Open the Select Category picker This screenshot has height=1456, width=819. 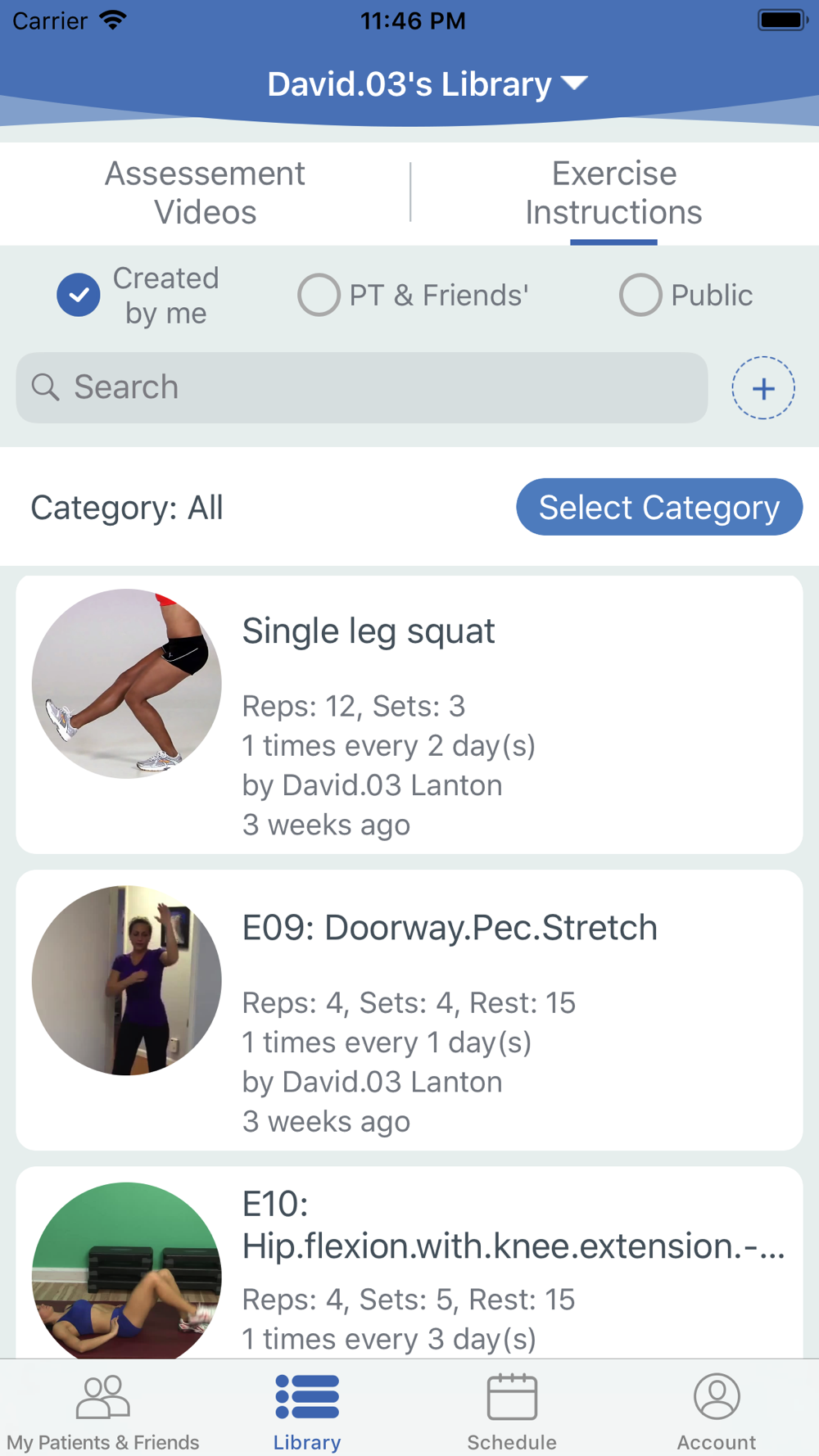coord(659,508)
